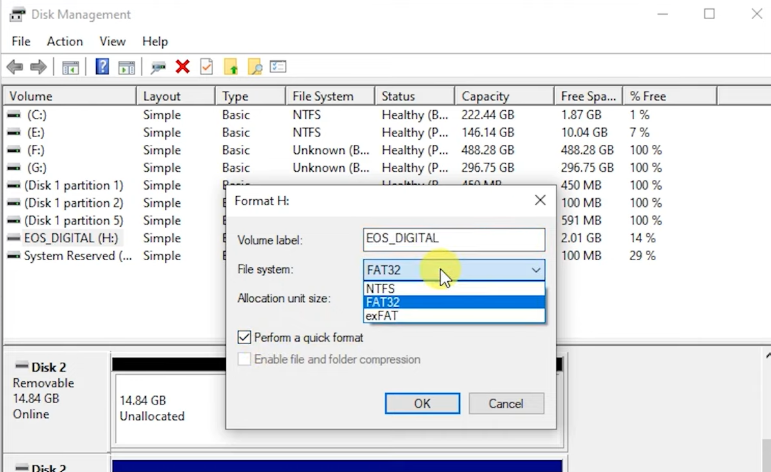Open the Action menu
Image resolution: width=771 pixels, height=472 pixels.
click(x=65, y=41)
